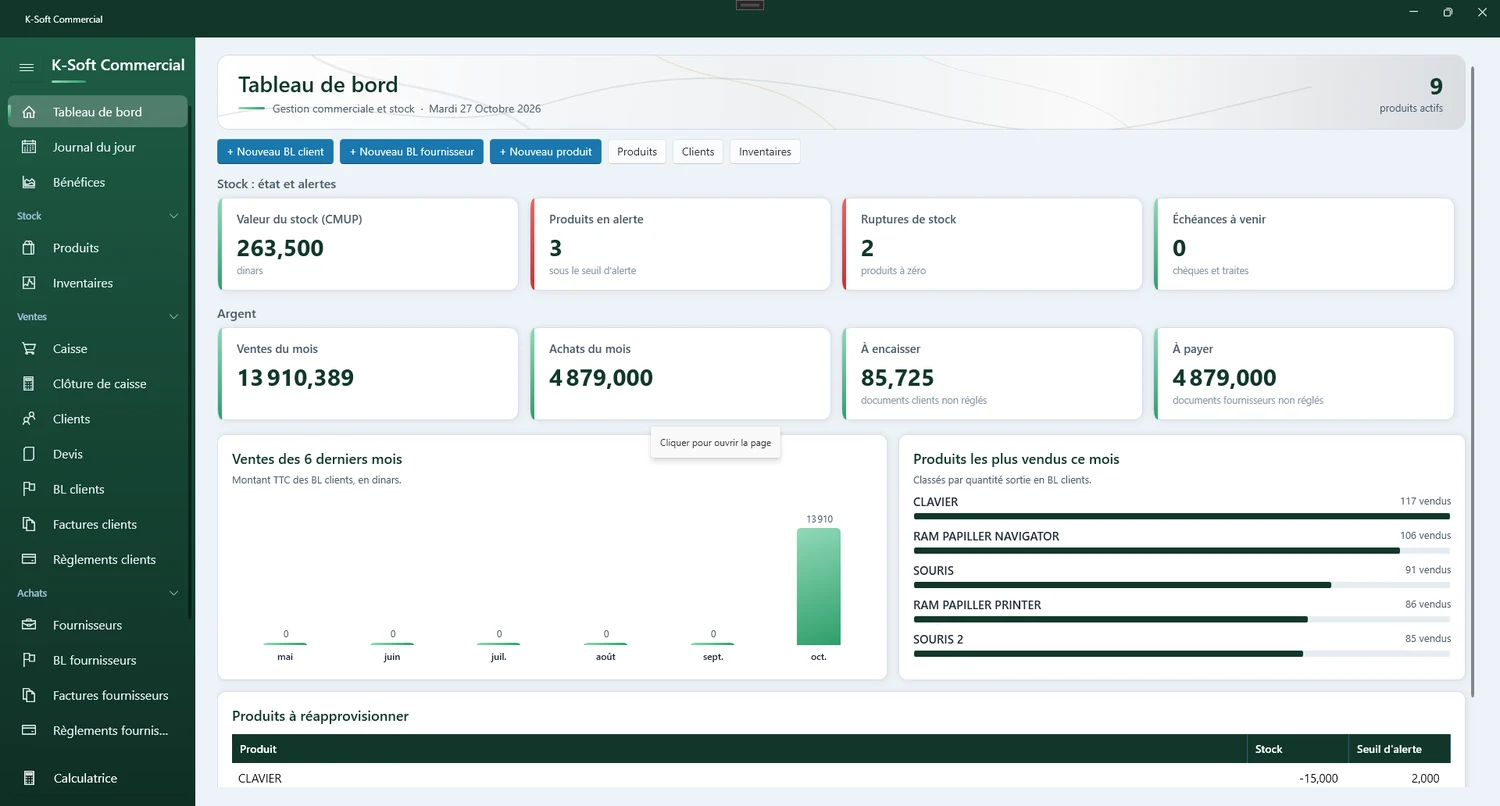Viewport: 1500px width, 806px height.
Task: Click the Stock column header
Action: click(1297, 749)
